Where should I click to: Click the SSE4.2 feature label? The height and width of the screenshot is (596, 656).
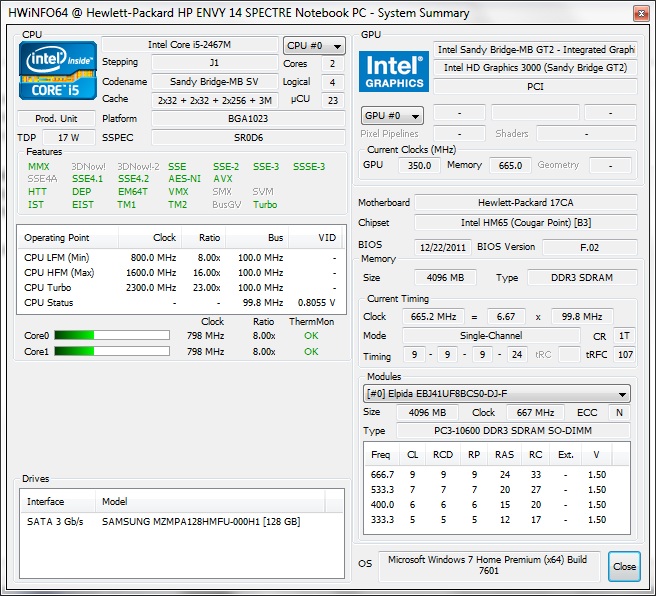tap(133, 179)
